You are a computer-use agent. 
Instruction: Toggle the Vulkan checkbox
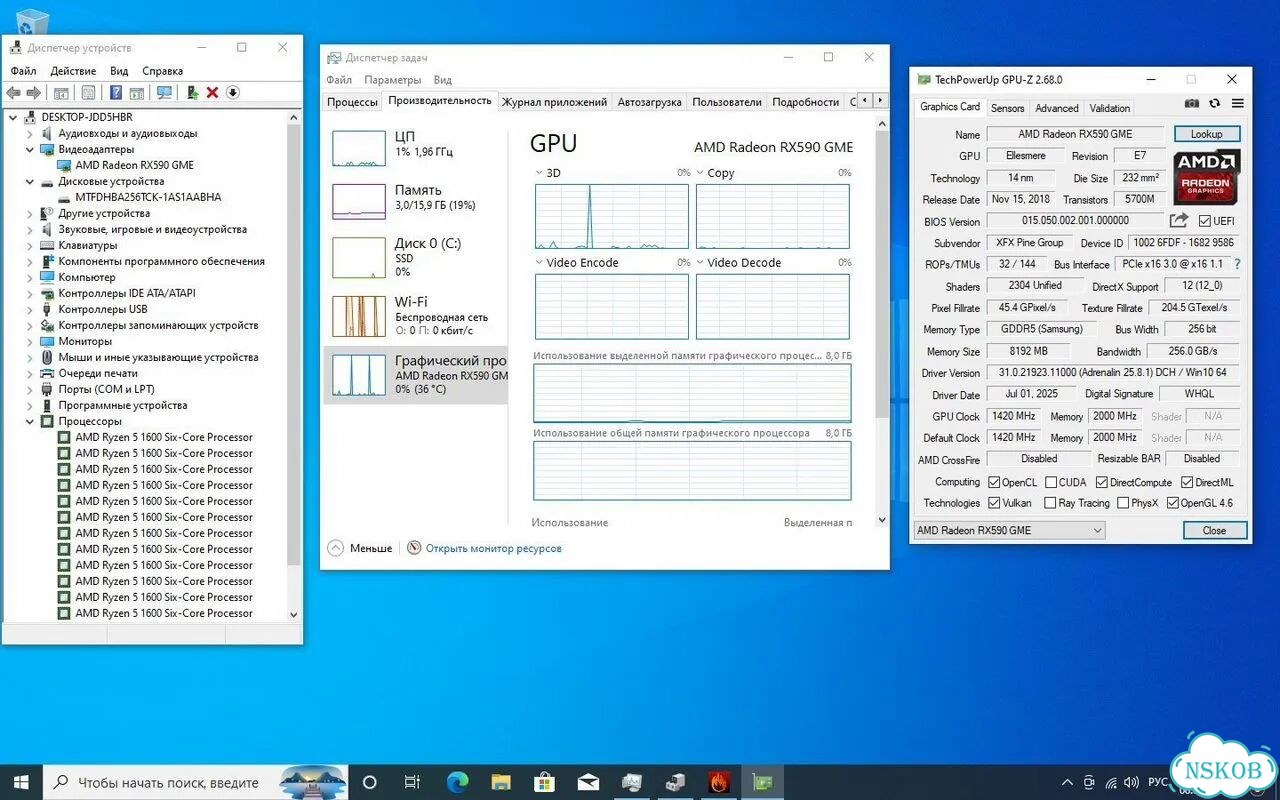[993, 503]
